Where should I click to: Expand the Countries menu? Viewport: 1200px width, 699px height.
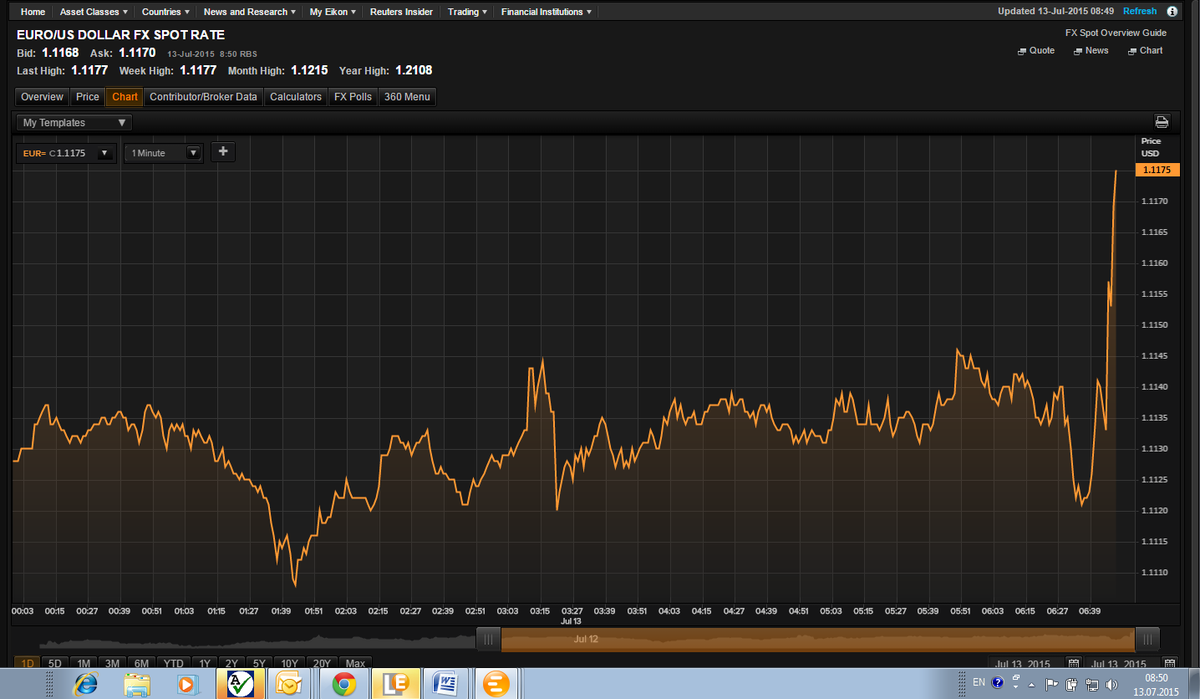click(166, 12)
